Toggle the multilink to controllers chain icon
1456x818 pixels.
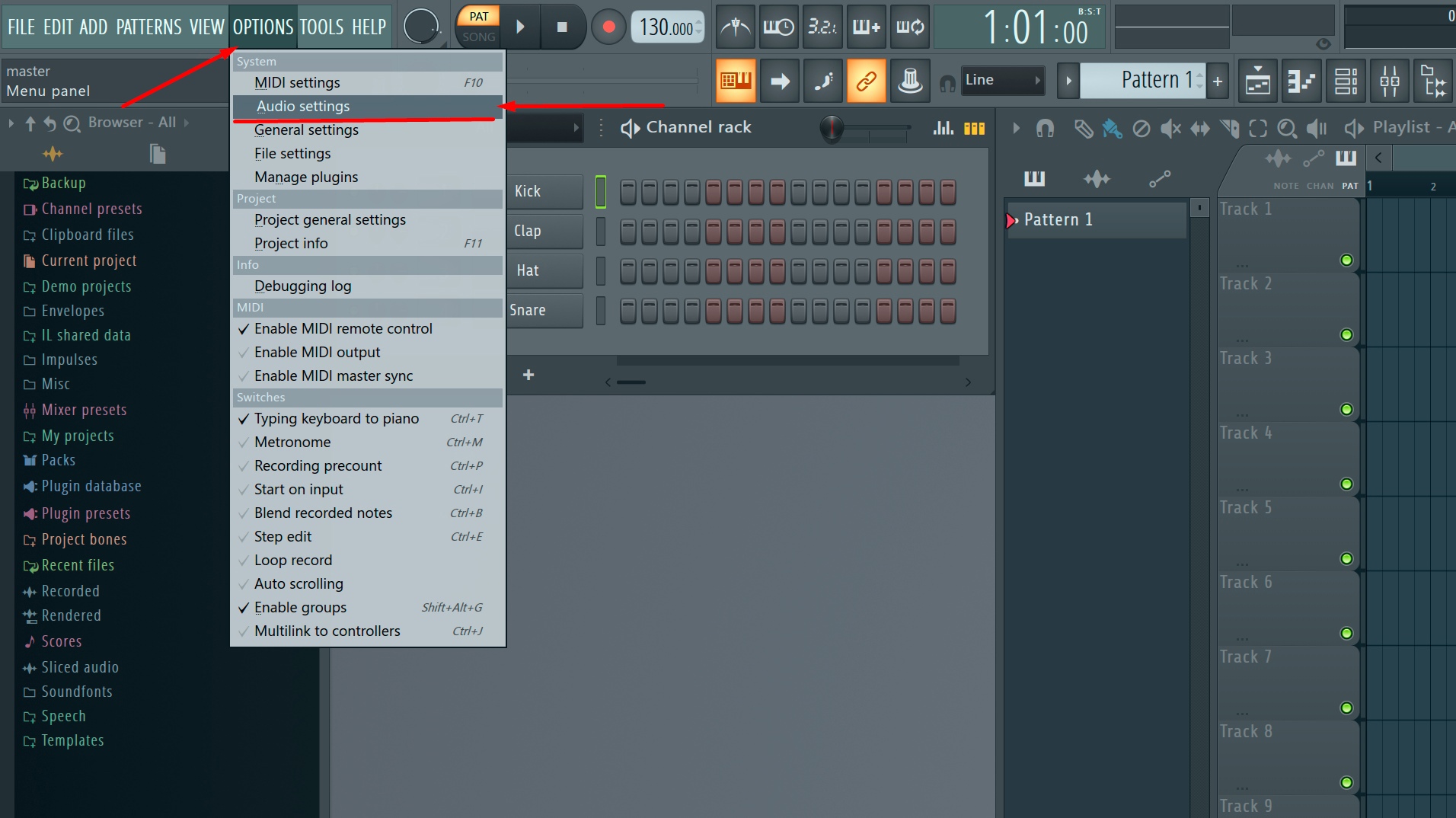pyautogui.click(x=867, y=81)
